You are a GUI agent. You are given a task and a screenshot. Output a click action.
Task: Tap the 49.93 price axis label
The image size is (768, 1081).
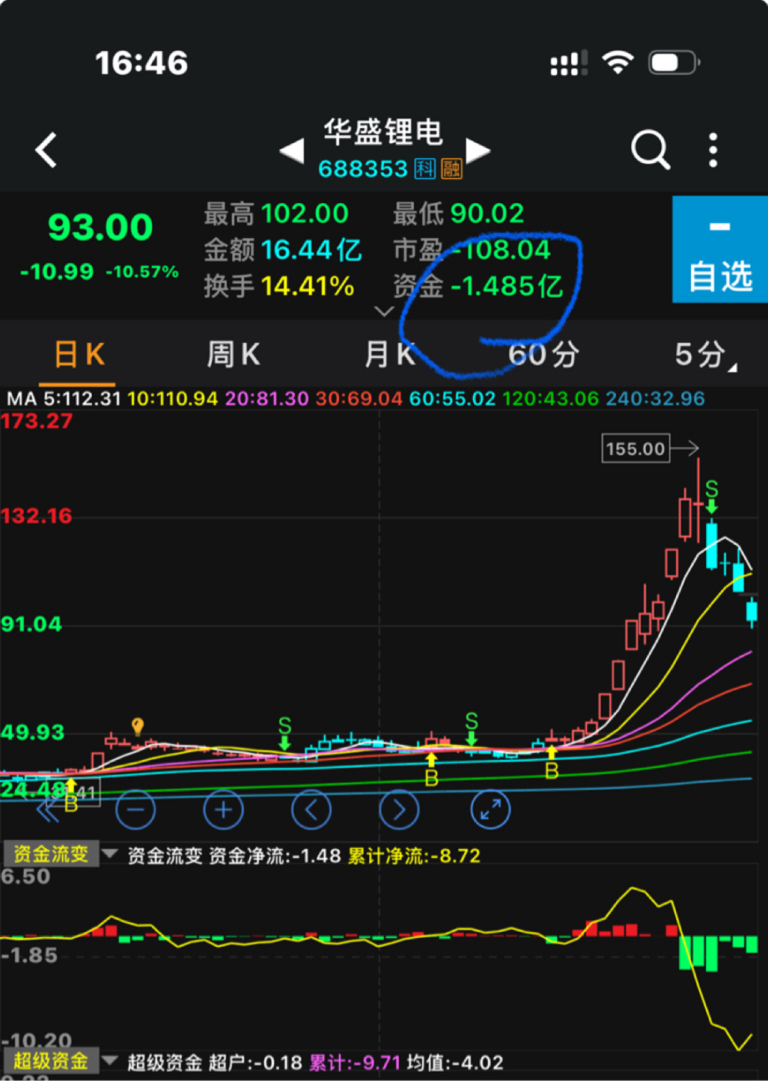[x=32, y=732]
